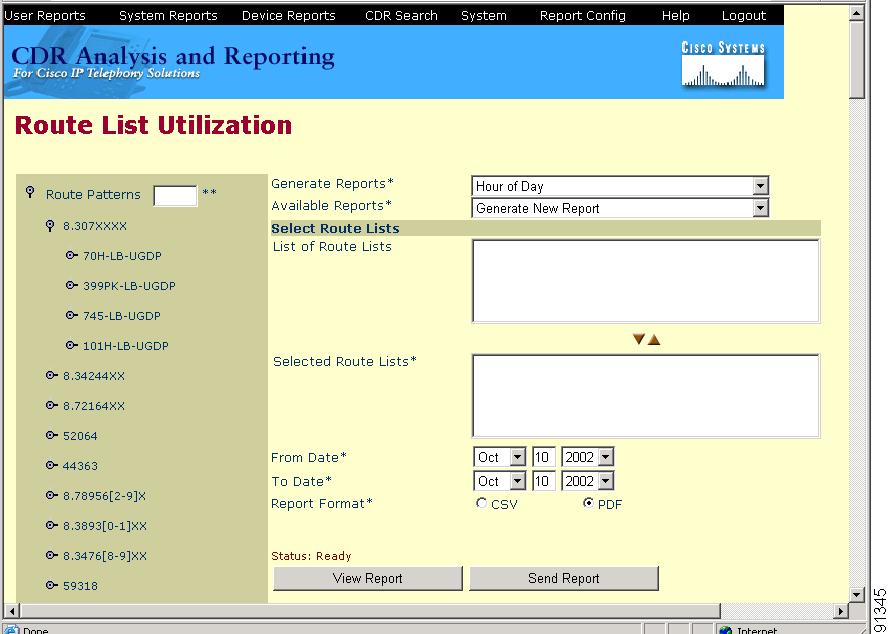
Task: Open the Help menu
Action: click(675, 15)
